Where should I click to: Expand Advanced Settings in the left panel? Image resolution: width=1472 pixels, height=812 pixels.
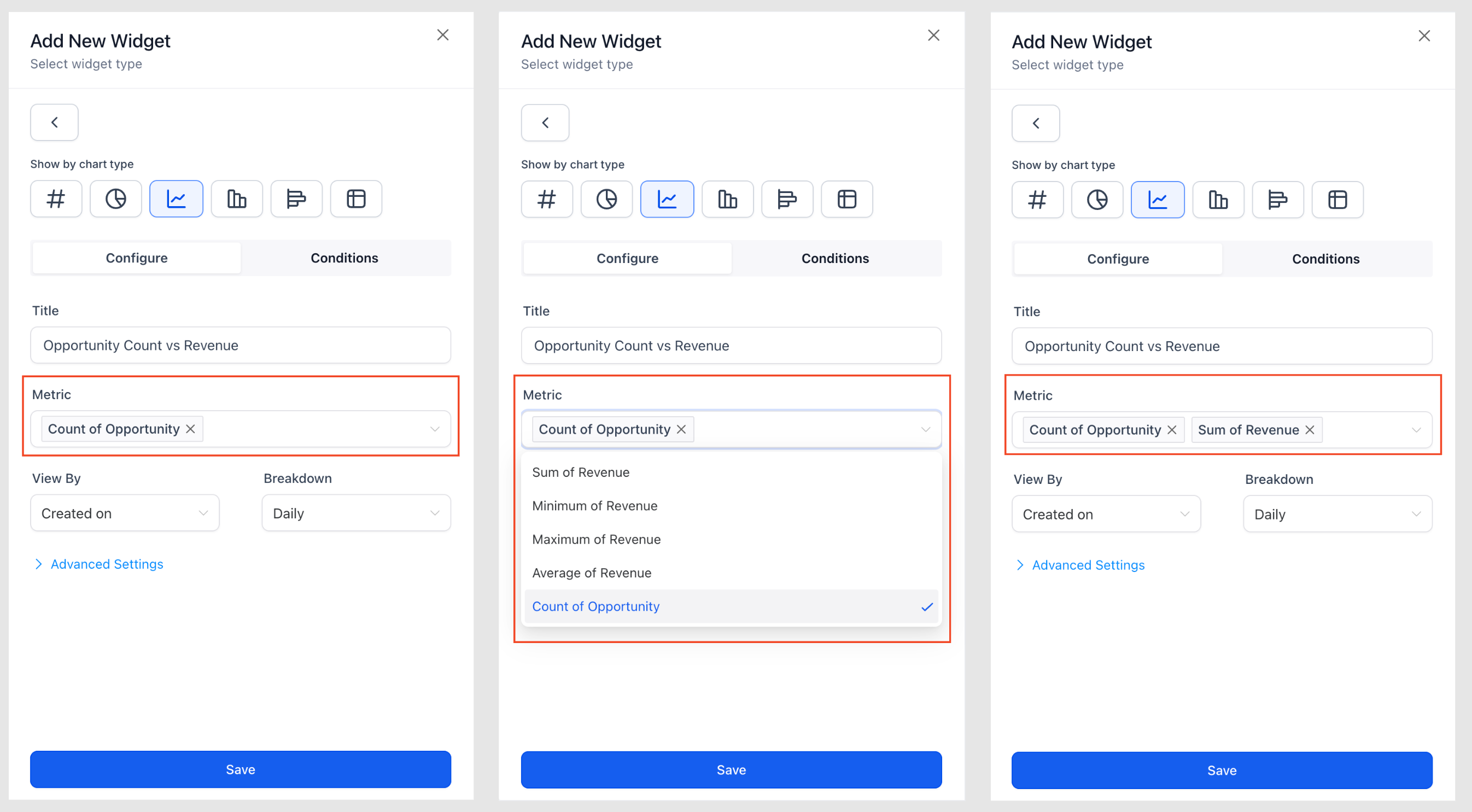(x=106, y=564)
